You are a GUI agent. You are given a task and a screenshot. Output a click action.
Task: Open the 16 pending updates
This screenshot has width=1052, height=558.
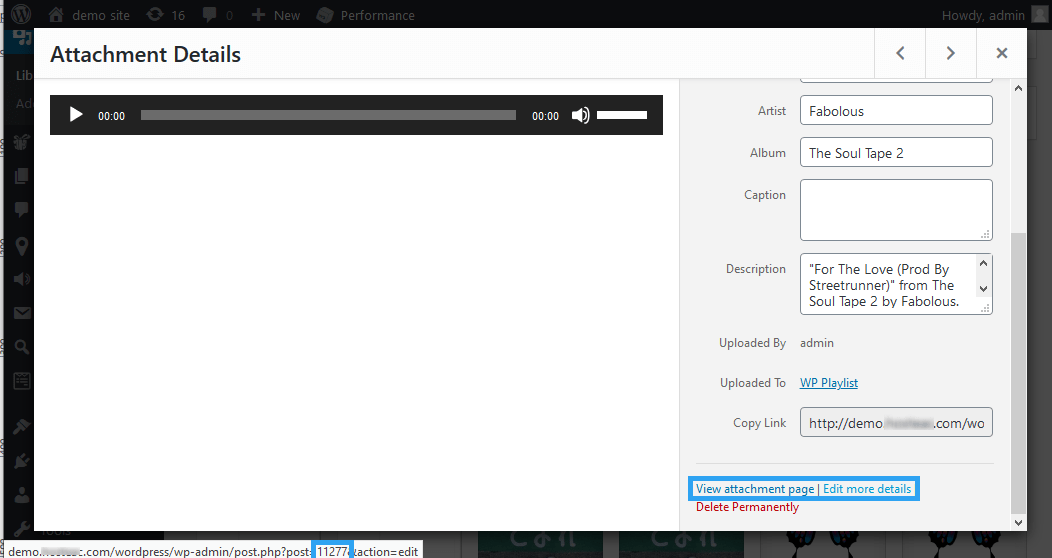click(166, 15)
